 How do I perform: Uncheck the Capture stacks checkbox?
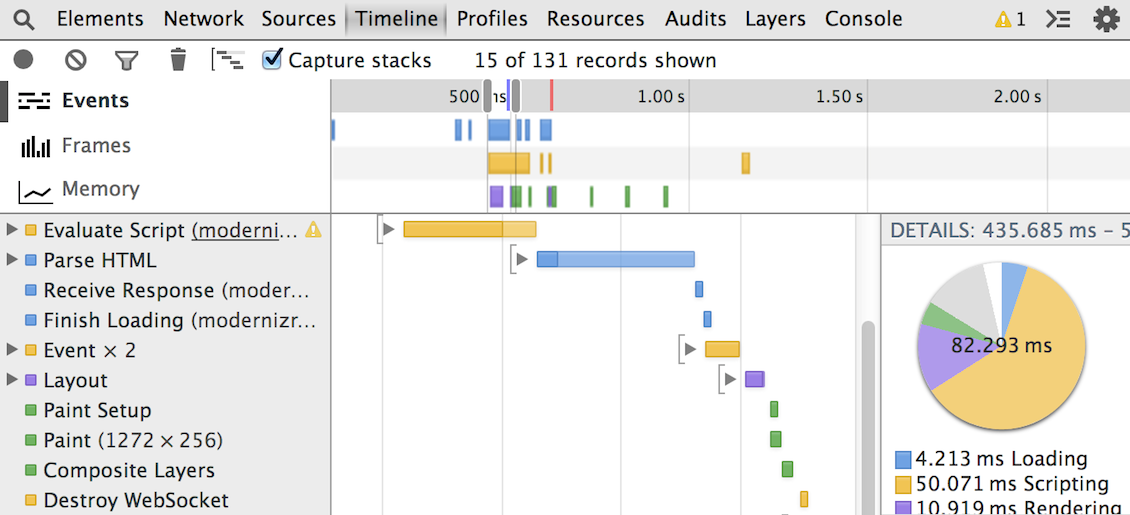point(272,59)
